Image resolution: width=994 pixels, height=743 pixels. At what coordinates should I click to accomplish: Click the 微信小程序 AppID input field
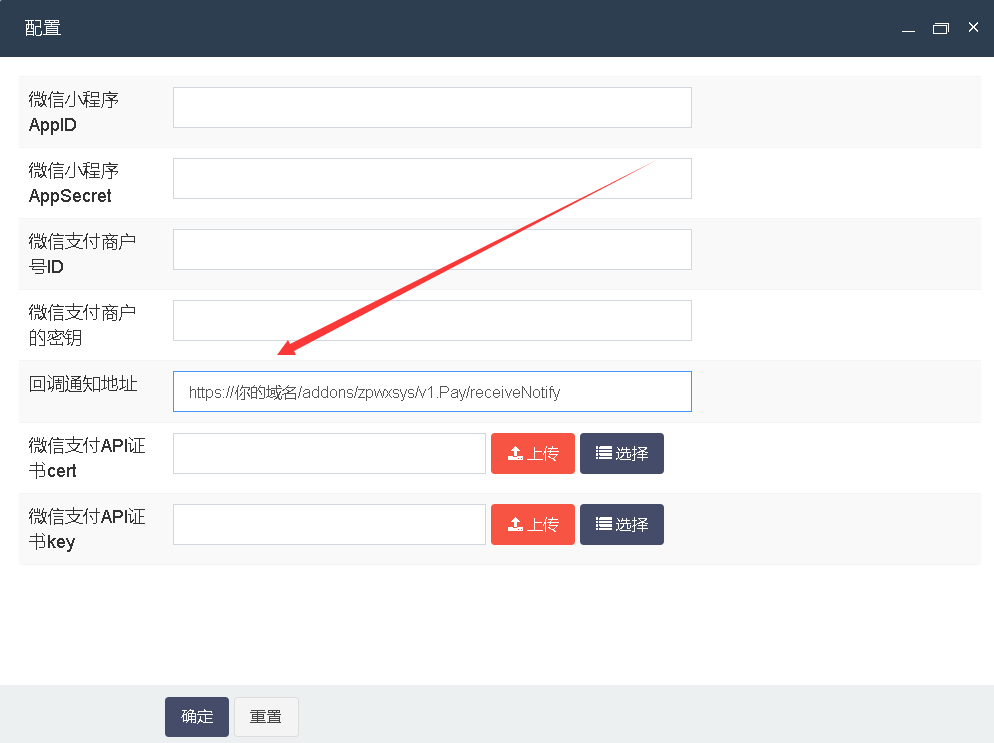pyautogui.click(x=432, y=108)
